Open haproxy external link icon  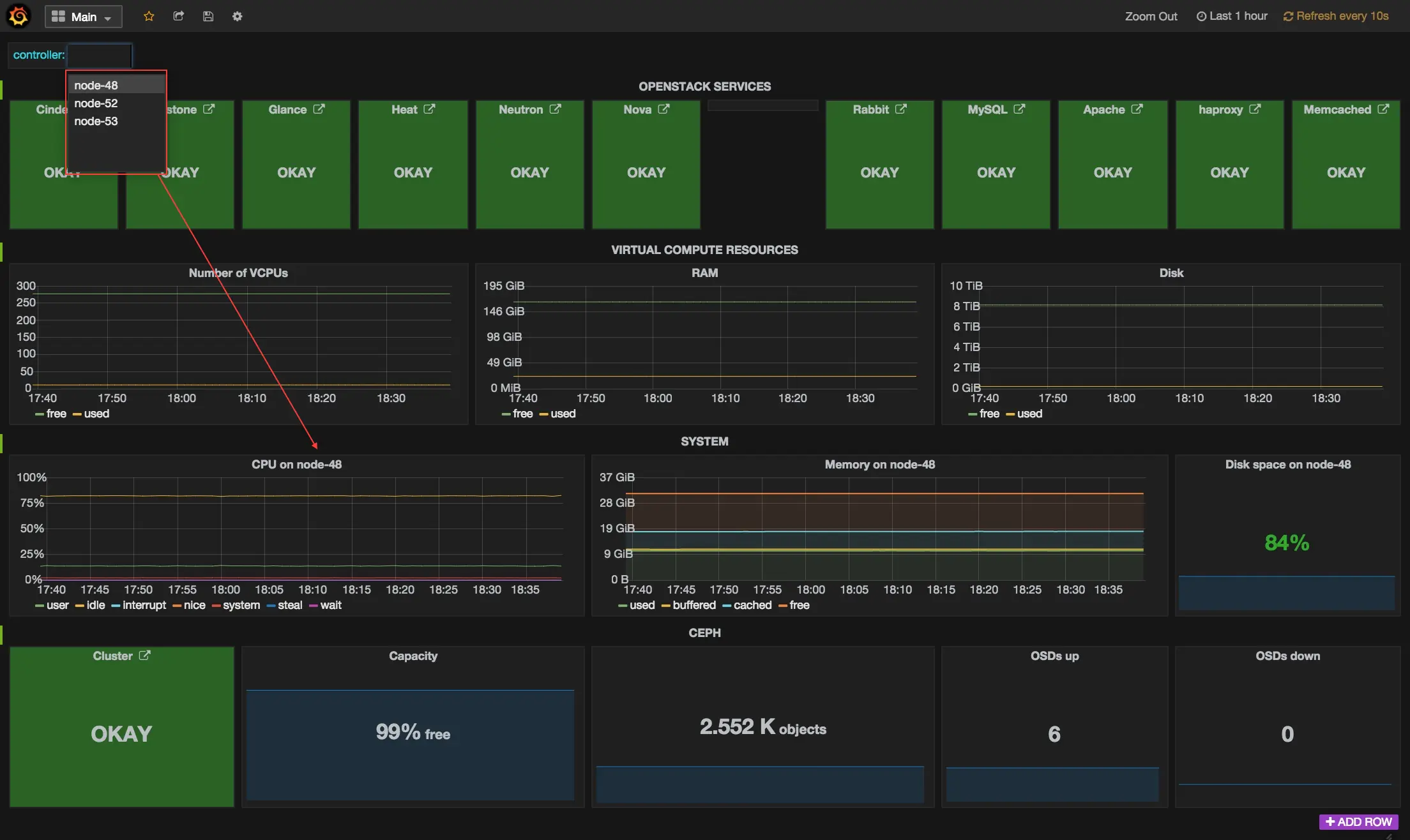pos(1255,109)
